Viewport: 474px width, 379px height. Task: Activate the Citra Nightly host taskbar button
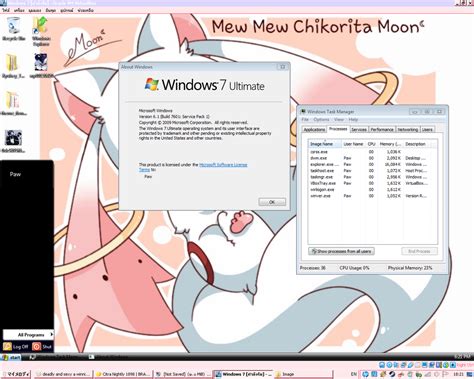(x=123, y=374)
